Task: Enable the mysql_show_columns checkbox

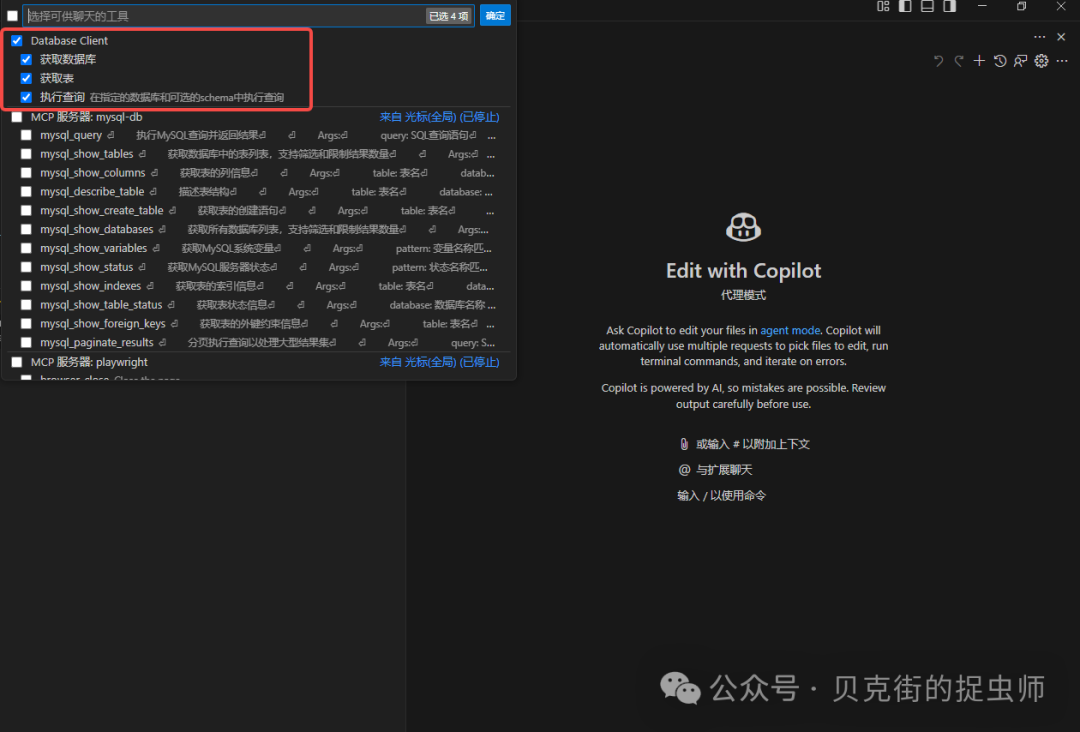Action: coord(26,173)
